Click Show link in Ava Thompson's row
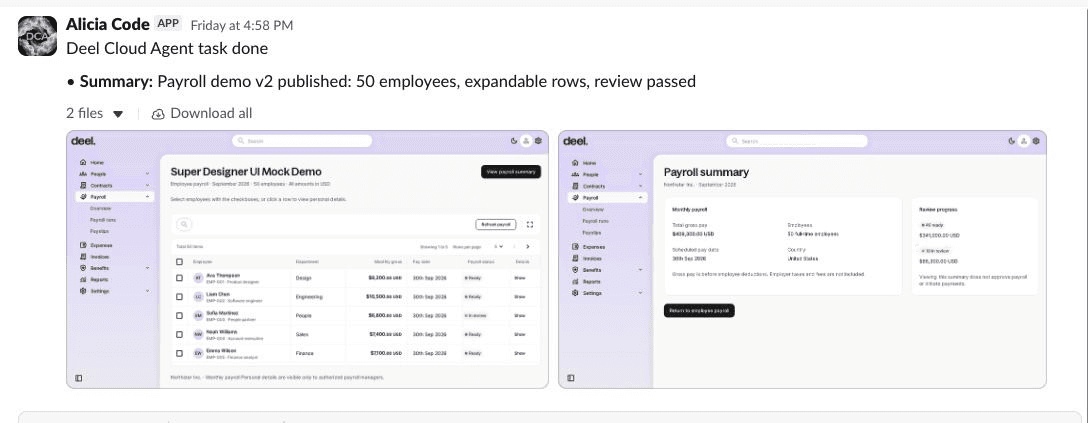Screen dimensions: 1088x423 (520, 277)
